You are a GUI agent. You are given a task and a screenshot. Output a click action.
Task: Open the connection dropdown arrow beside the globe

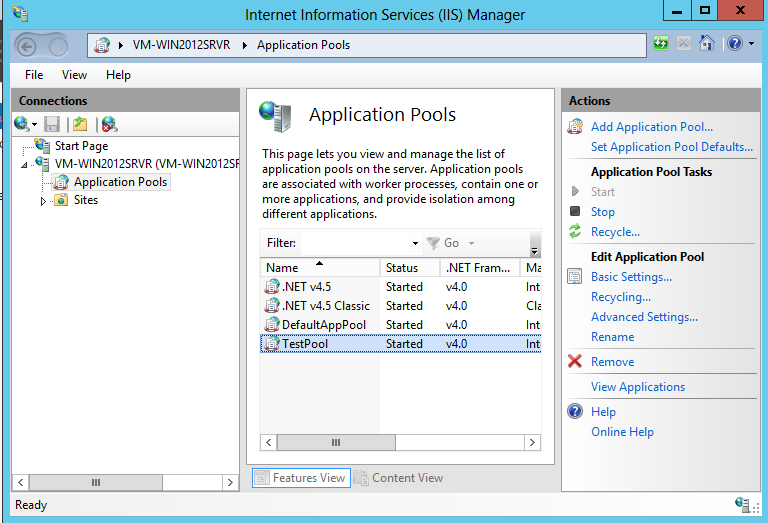click(x=34, y=124)
